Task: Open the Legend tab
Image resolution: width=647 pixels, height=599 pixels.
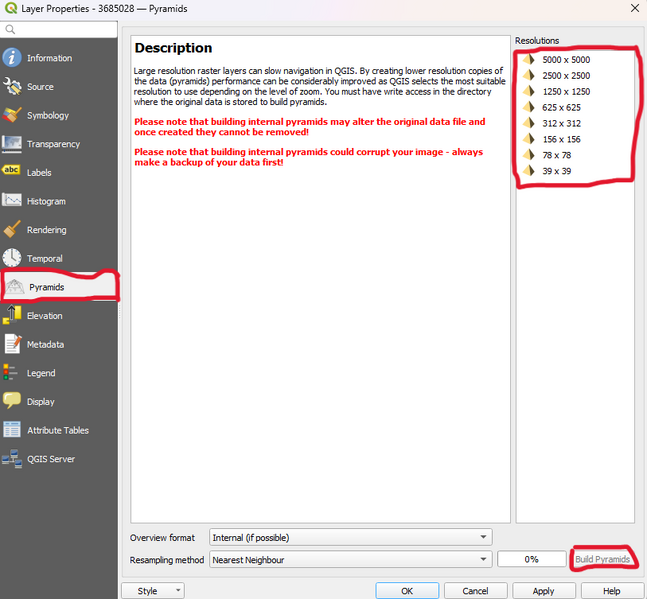Action: click(x=59, y=373)
